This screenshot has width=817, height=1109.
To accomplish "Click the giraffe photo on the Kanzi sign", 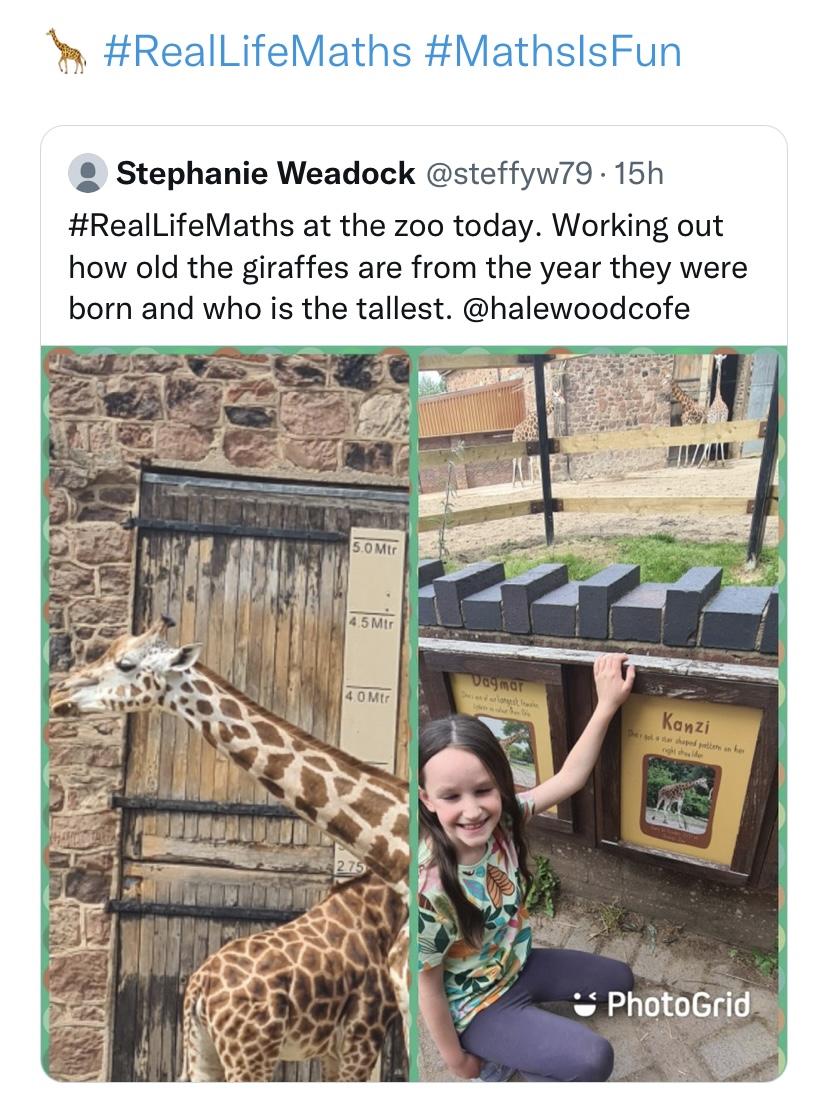I will point(679,795).
